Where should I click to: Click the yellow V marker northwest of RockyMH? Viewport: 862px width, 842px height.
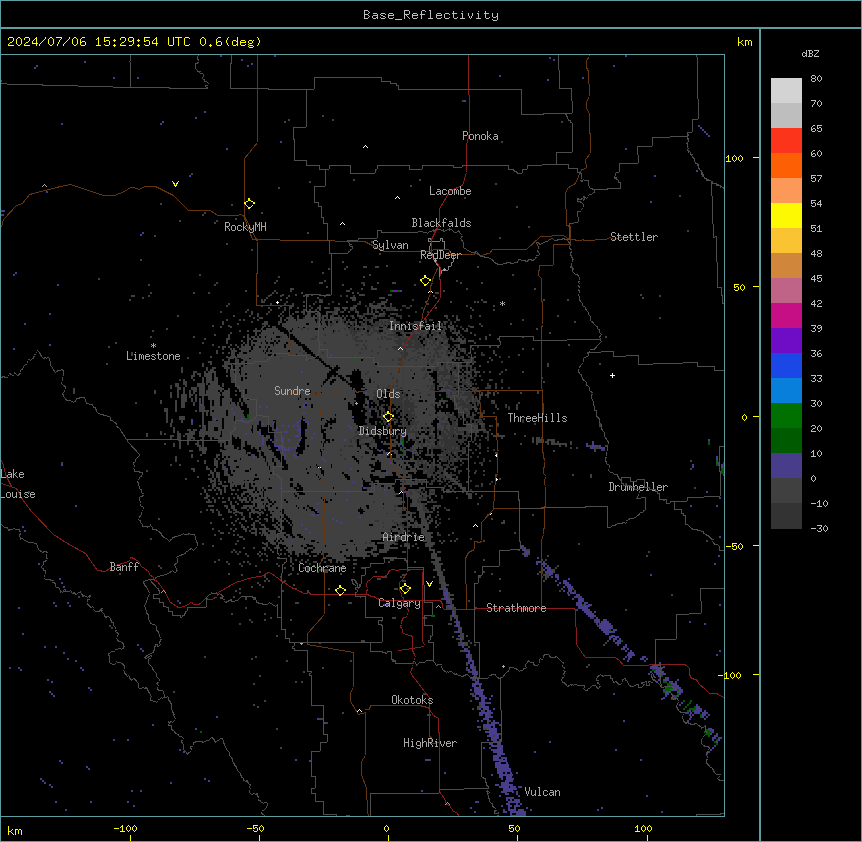pyautogui.click(x=175, y=184)
